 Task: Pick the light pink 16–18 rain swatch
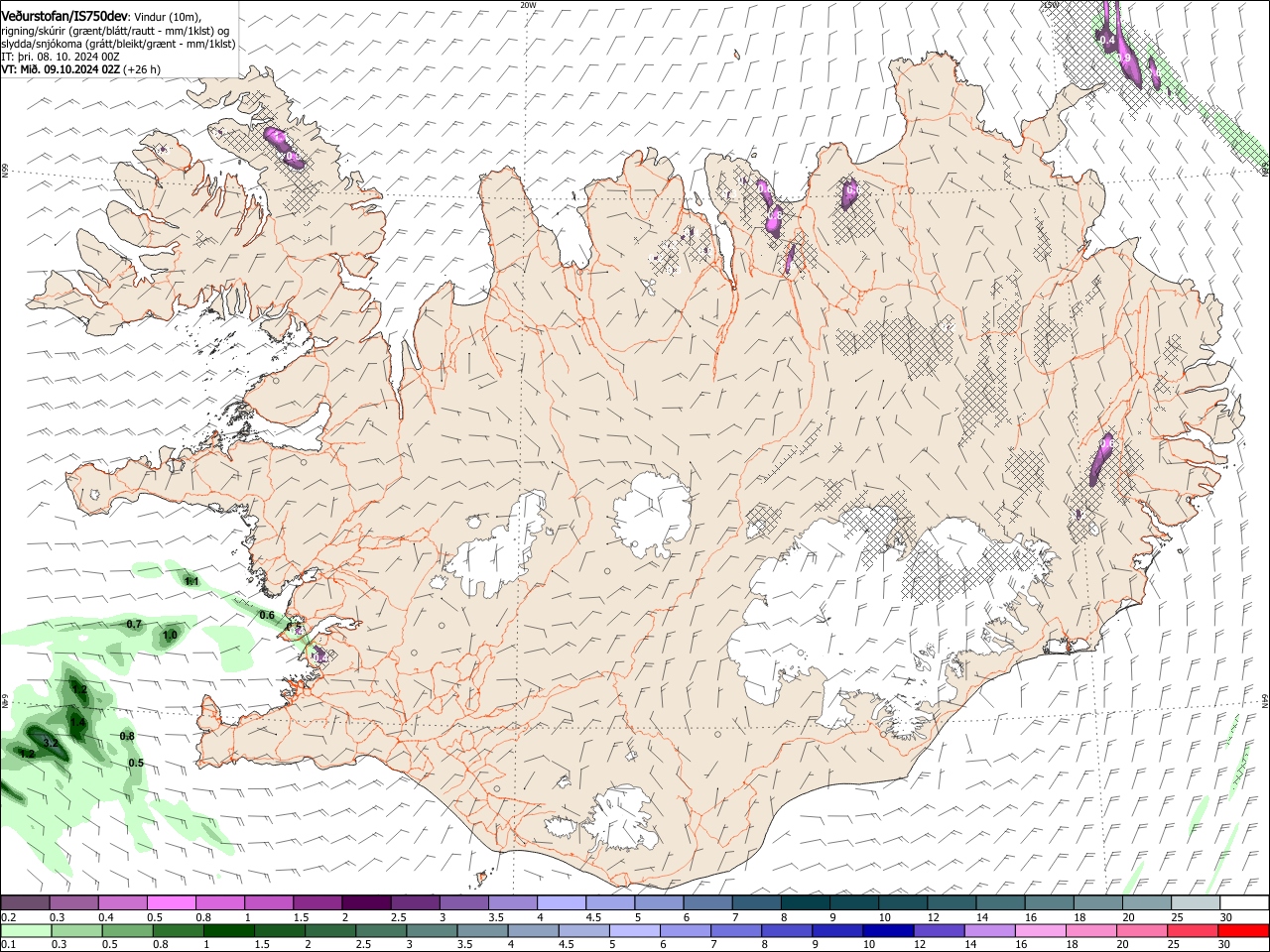click(1041, 931)
